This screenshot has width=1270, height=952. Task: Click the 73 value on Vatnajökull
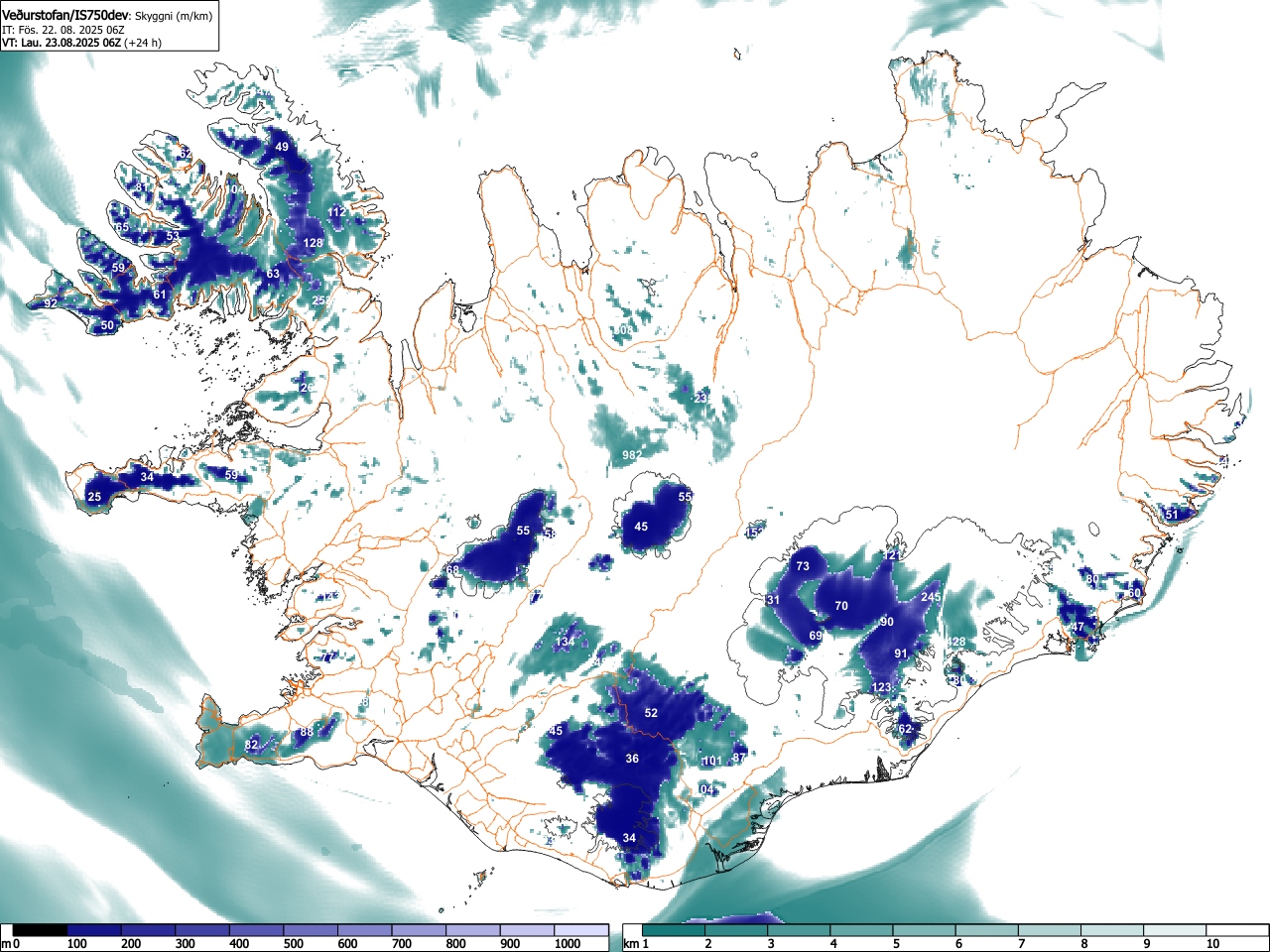(x=803, y=566)
